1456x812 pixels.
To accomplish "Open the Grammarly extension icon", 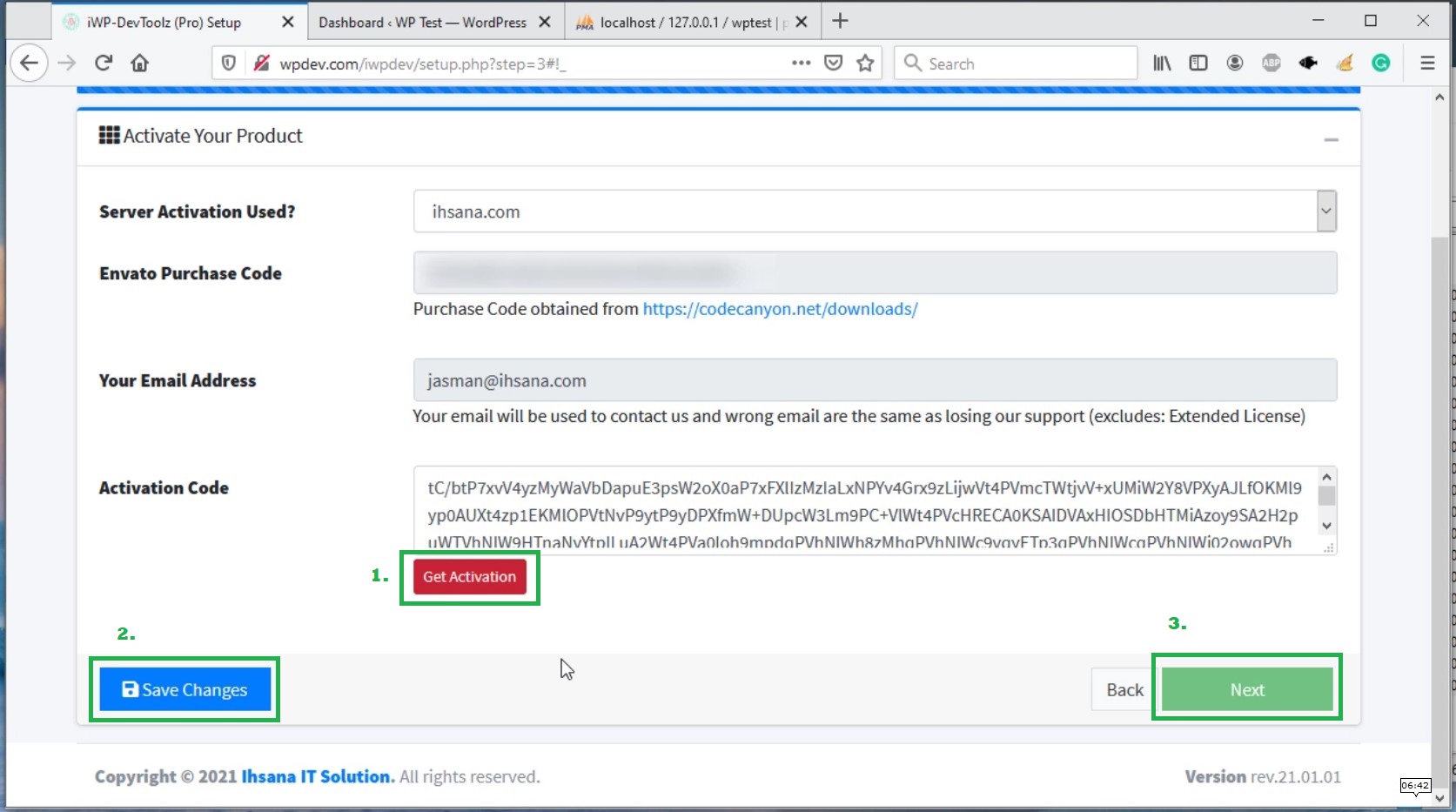I will [x=1381, y=63].
